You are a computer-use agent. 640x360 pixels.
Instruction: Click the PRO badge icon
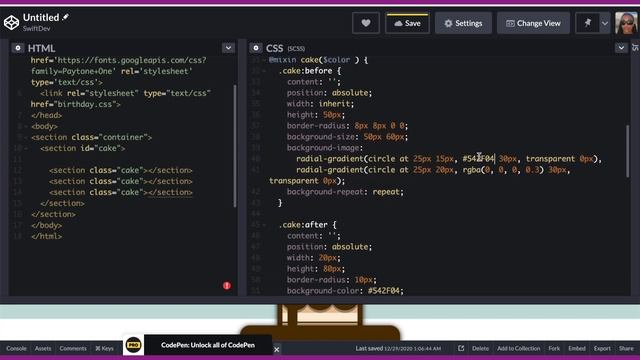[133, 345]
